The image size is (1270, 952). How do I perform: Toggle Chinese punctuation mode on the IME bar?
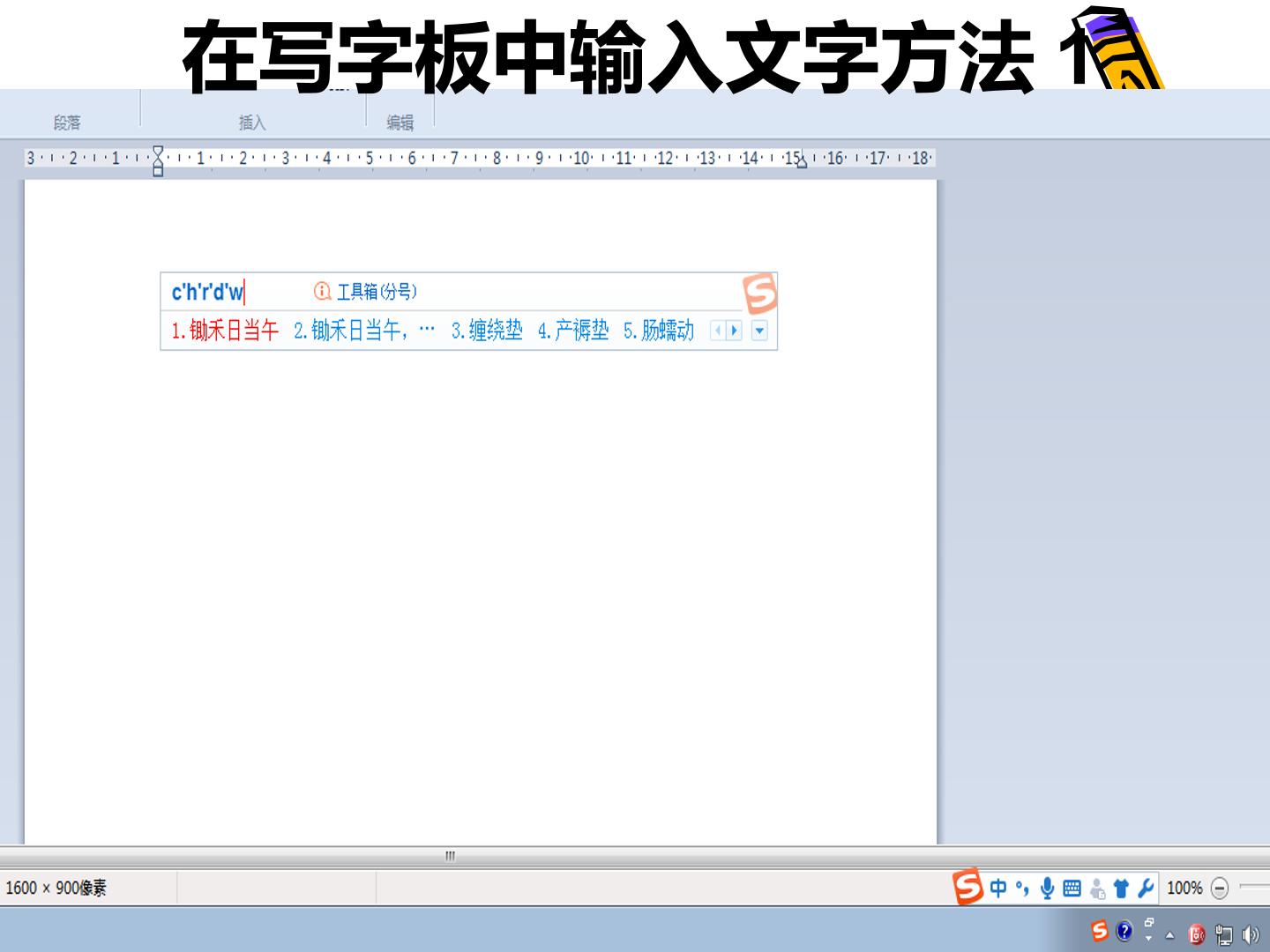tap(1022, 888)
